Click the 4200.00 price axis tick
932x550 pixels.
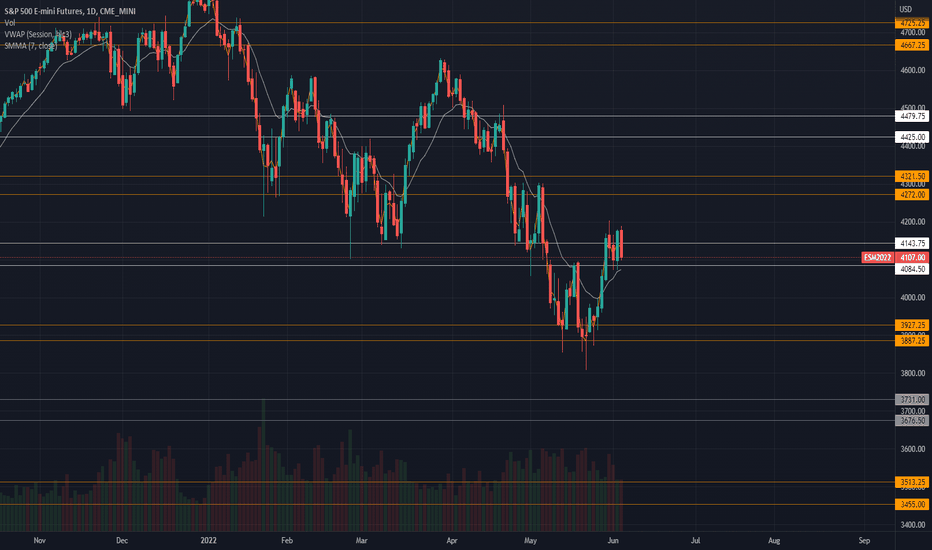pyautogui.click(x=913, y=222)
